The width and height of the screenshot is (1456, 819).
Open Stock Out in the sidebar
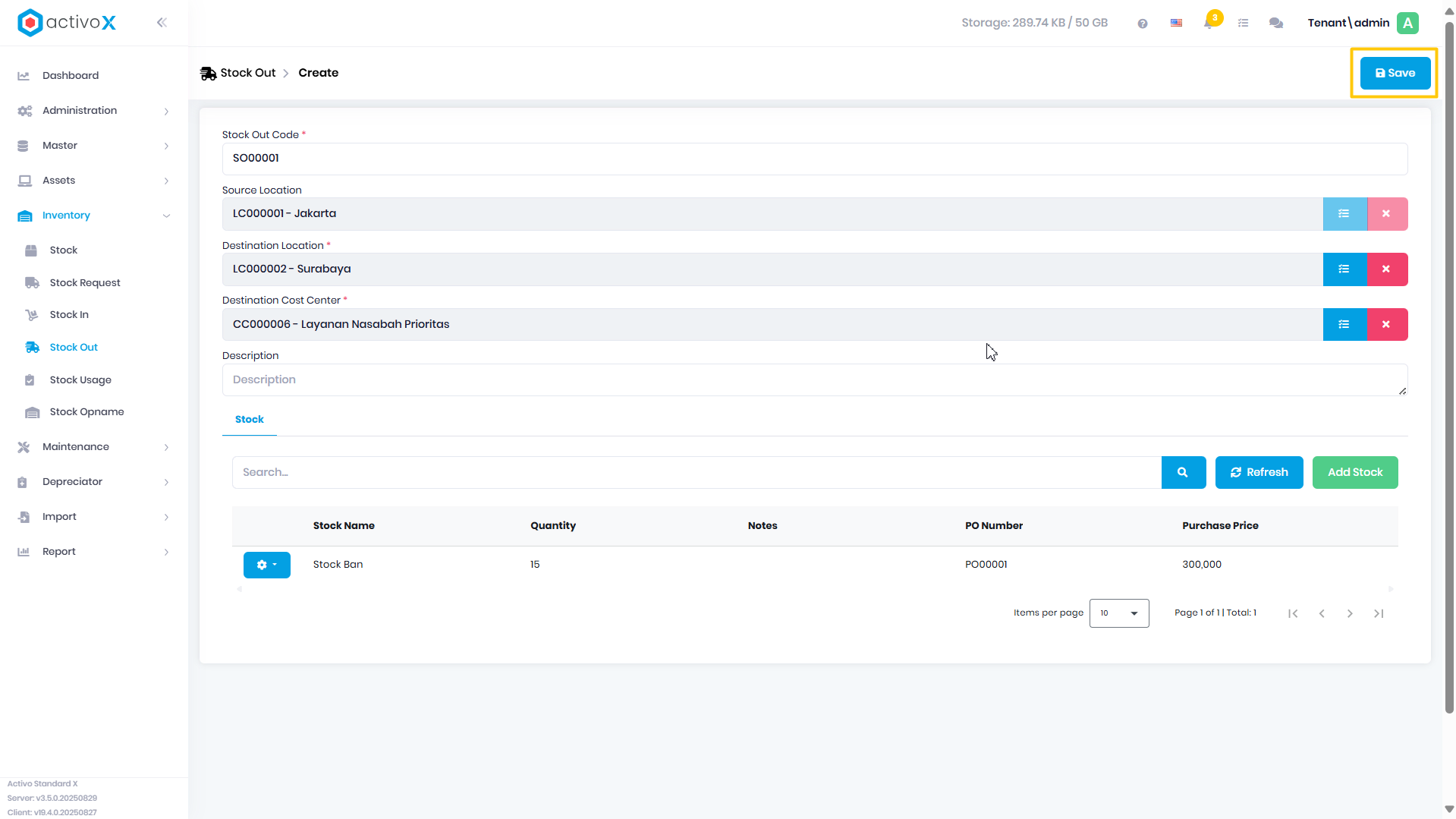(74, 348)
